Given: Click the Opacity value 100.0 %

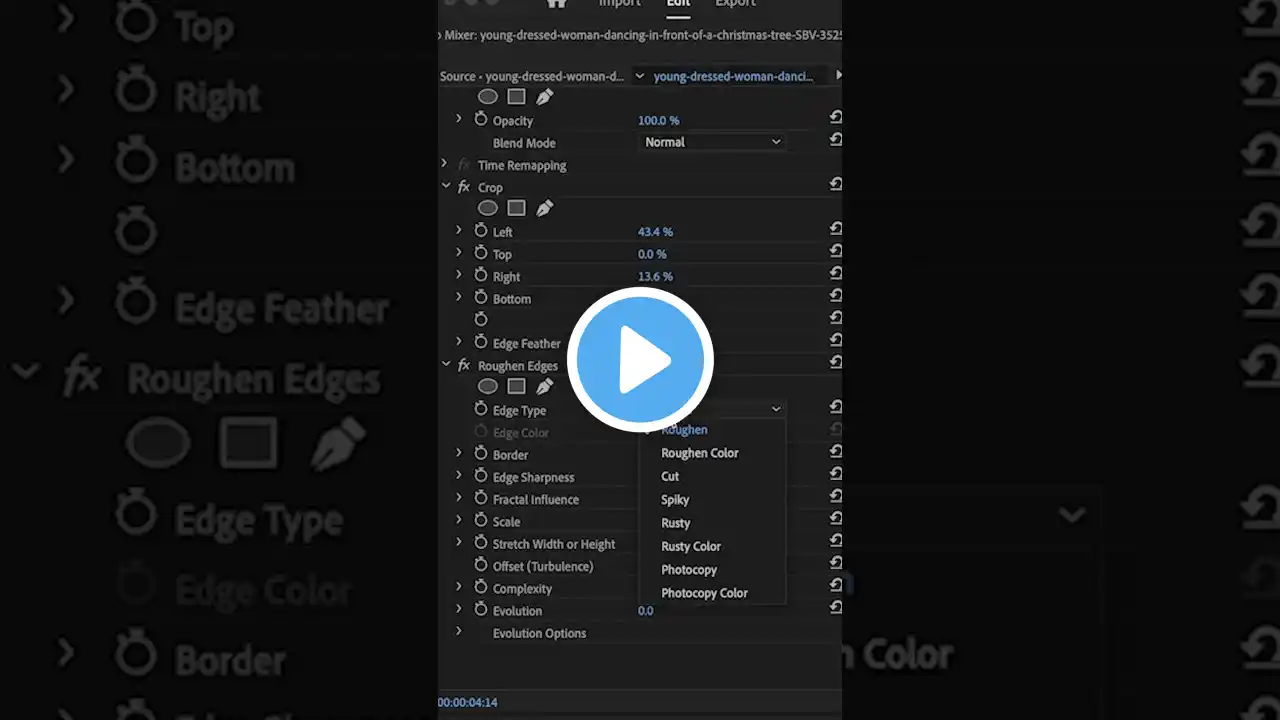Looking at the screenshot, I should [x=659, y=120].
